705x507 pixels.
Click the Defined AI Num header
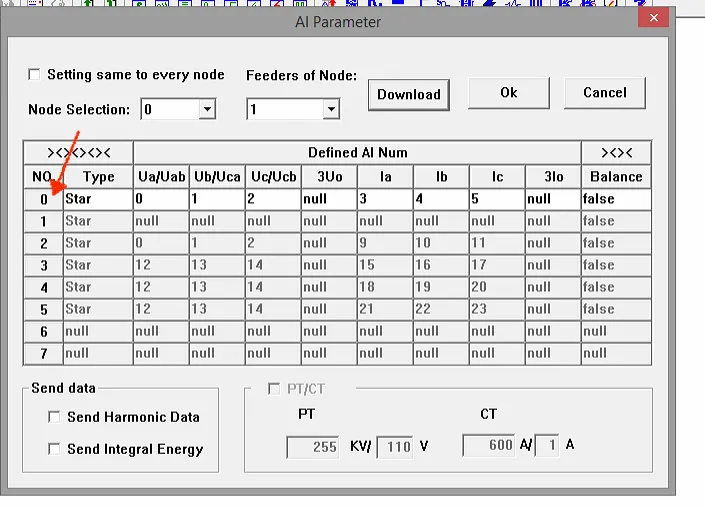(x=357, y=153)
